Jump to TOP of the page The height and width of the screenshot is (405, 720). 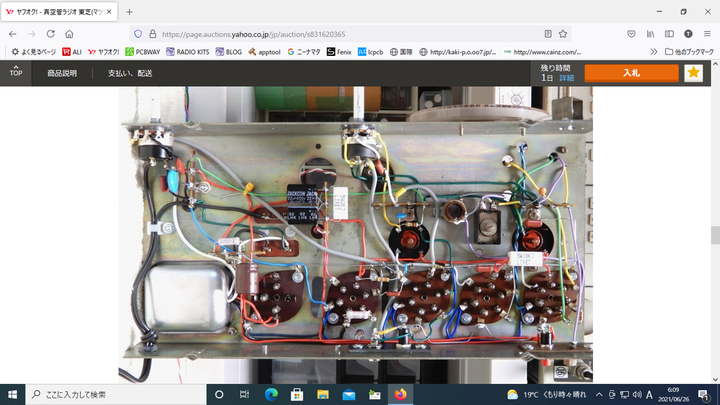point(16,72)
